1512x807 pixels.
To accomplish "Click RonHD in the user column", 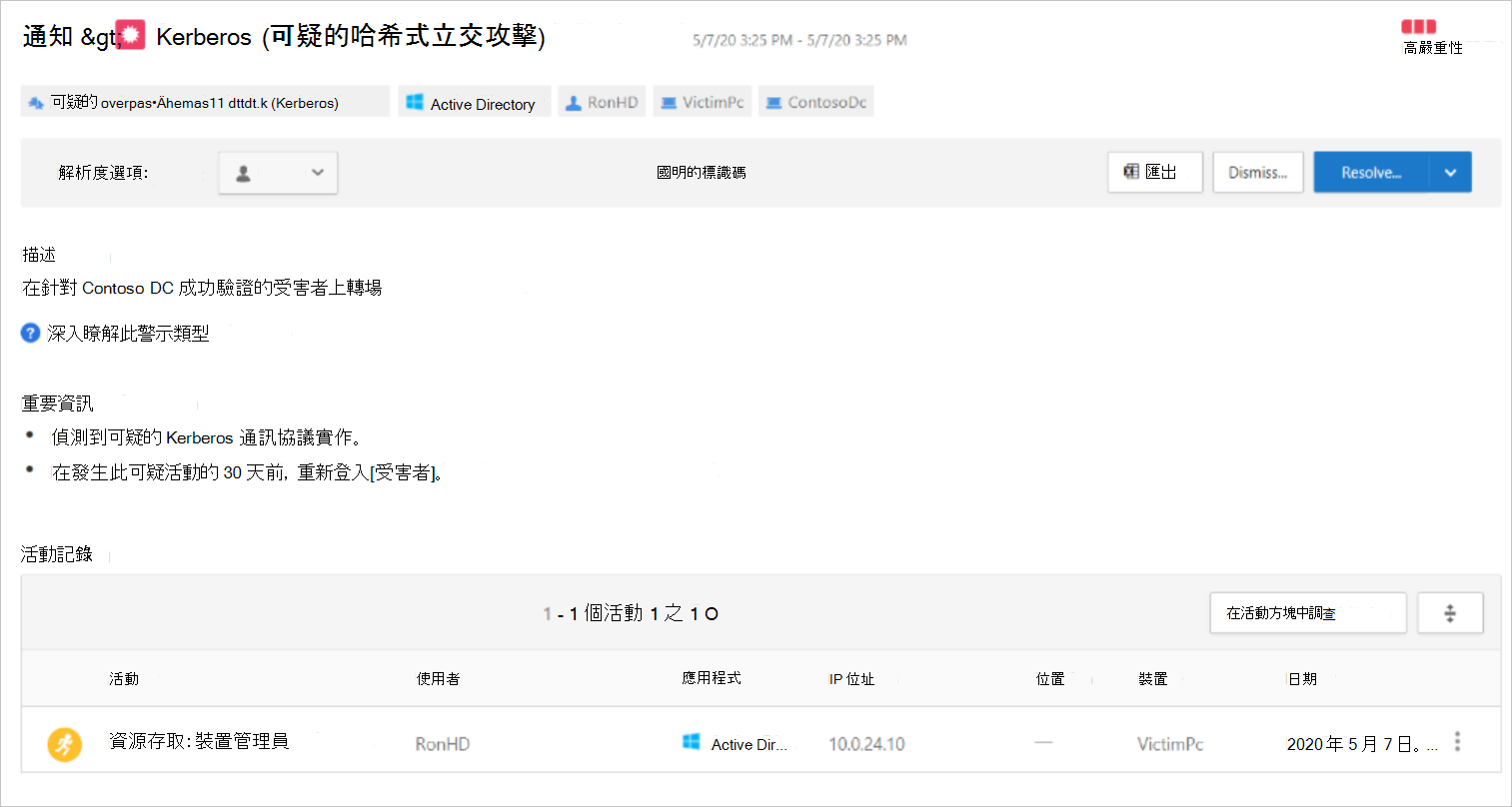I will coord(443,744).
